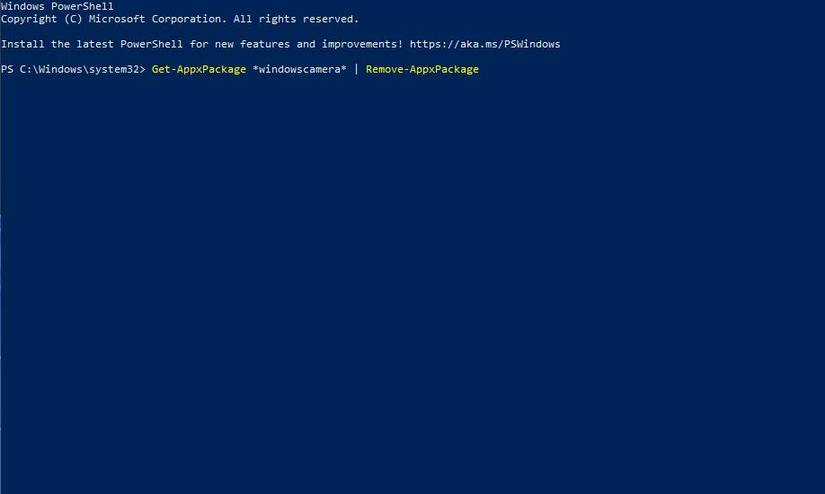Click the > symbol ending the prompt

(142, 69)
